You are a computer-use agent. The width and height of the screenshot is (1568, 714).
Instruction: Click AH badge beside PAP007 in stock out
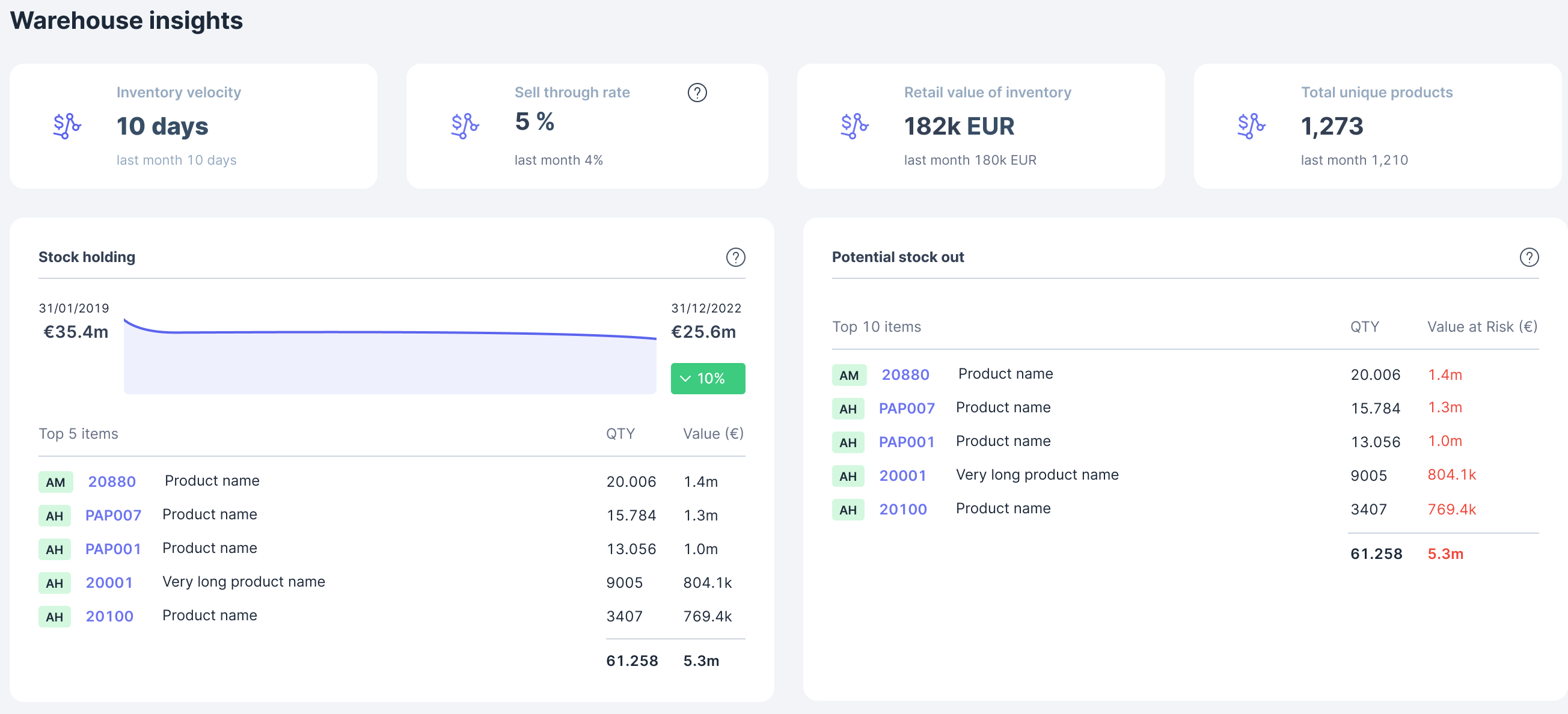pyautogui.click(x=848, y=409)
